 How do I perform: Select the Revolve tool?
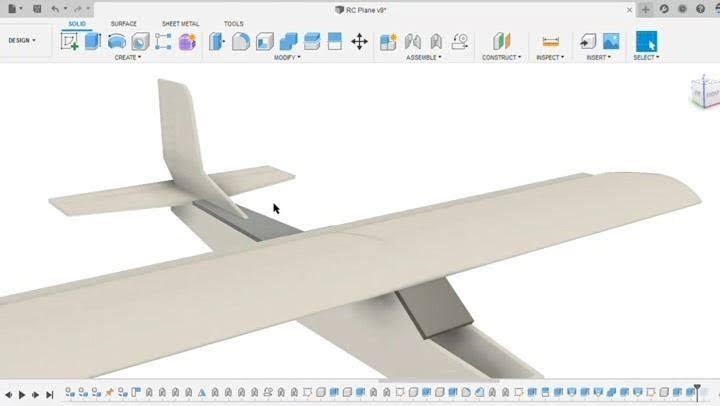[x=117, y=41]
